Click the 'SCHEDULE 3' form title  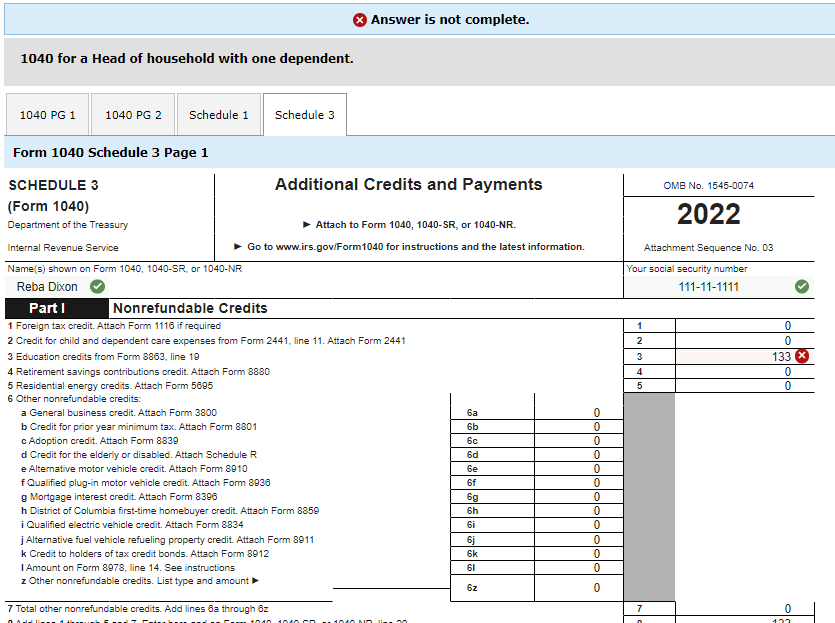tap(53, 185)
